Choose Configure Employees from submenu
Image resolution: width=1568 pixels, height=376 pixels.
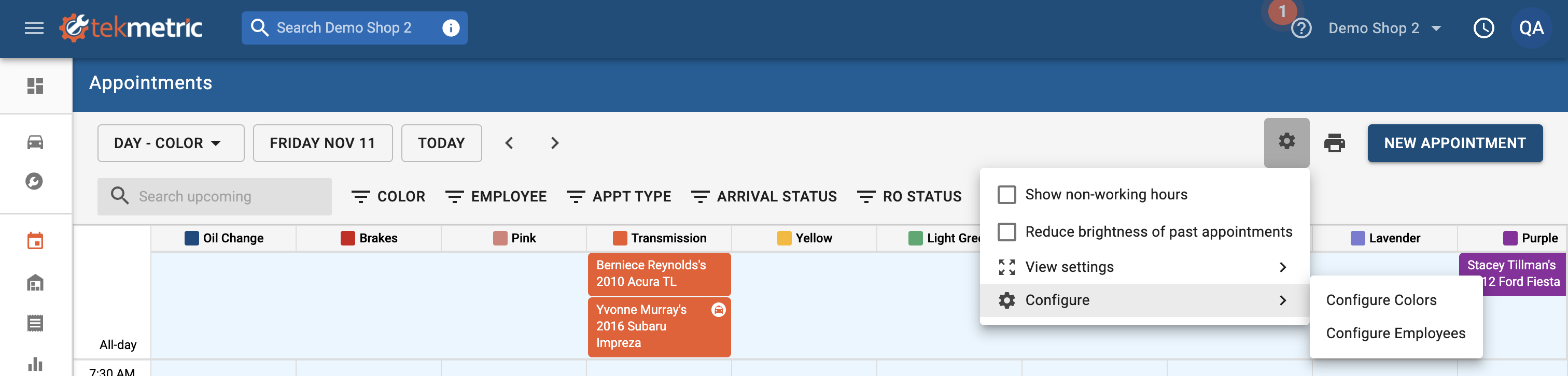pos(1395,334)
